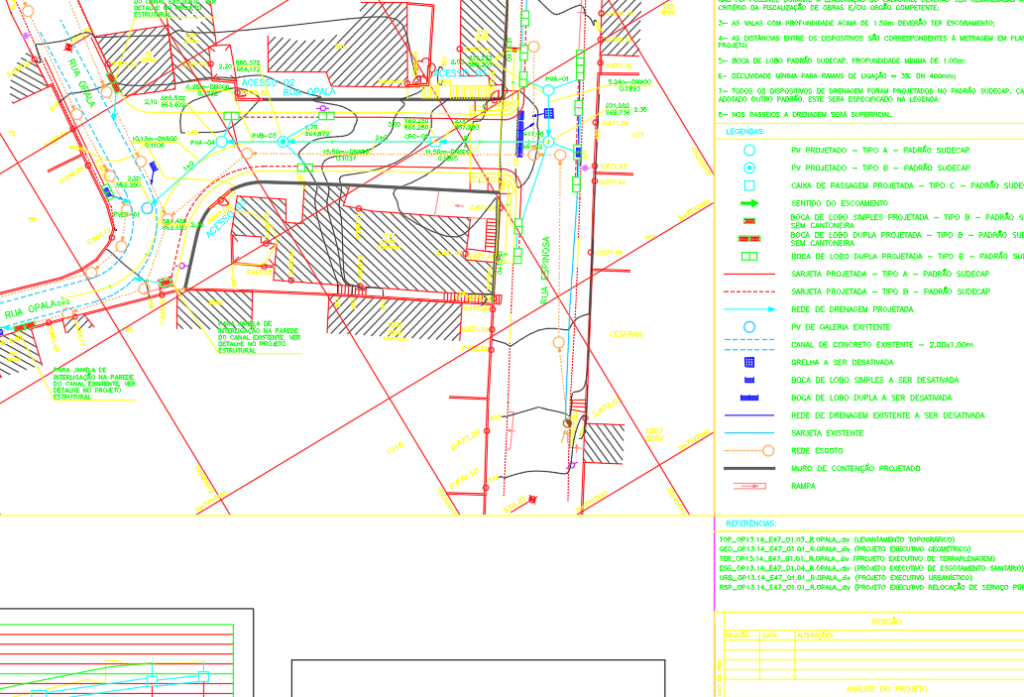Click the cyan Rede de Drenagem Projetada legend arrow
This screenshot has width=1024, height=697.
[x=749, y=309]
